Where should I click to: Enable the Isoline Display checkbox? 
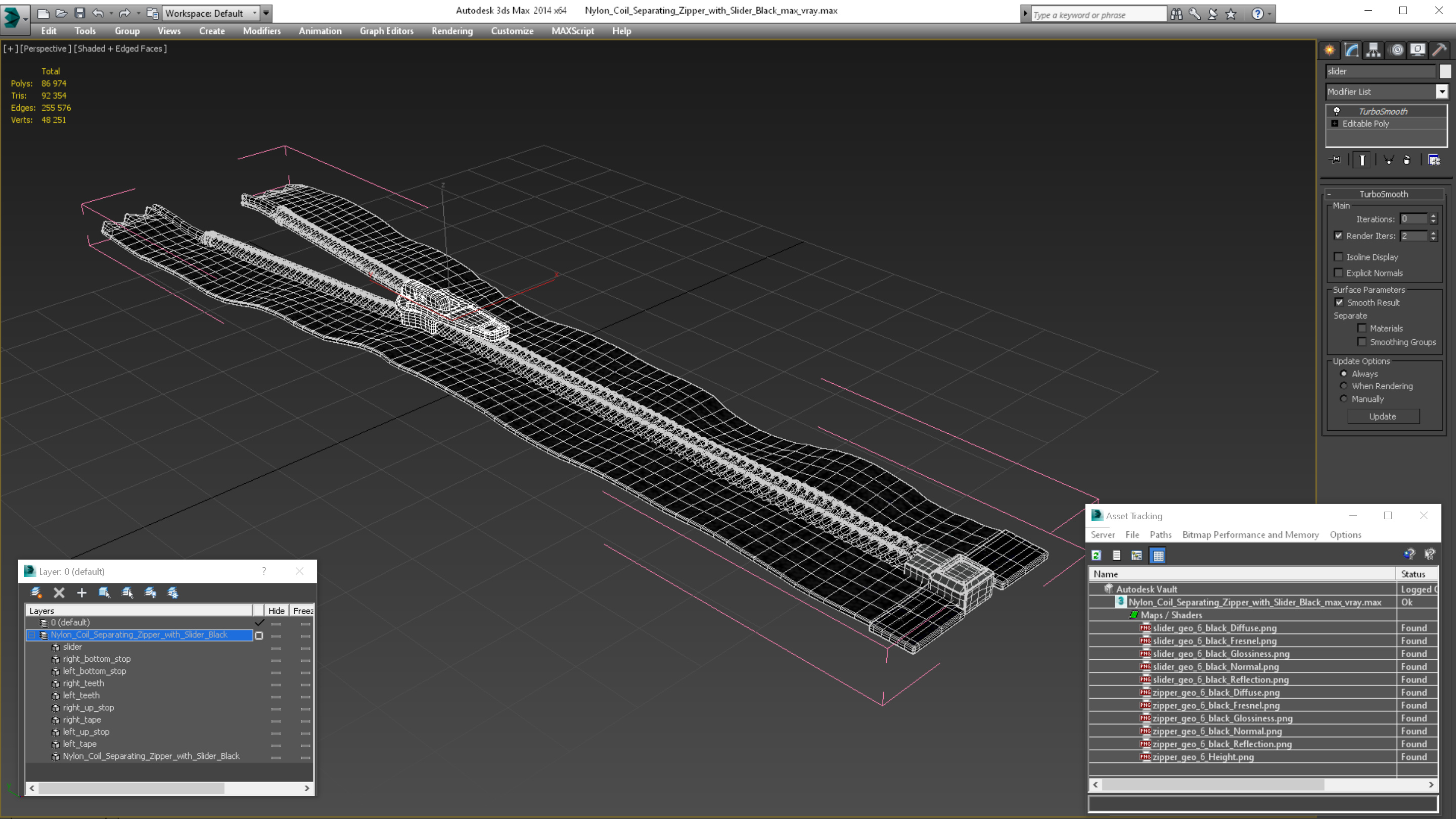1338,257
